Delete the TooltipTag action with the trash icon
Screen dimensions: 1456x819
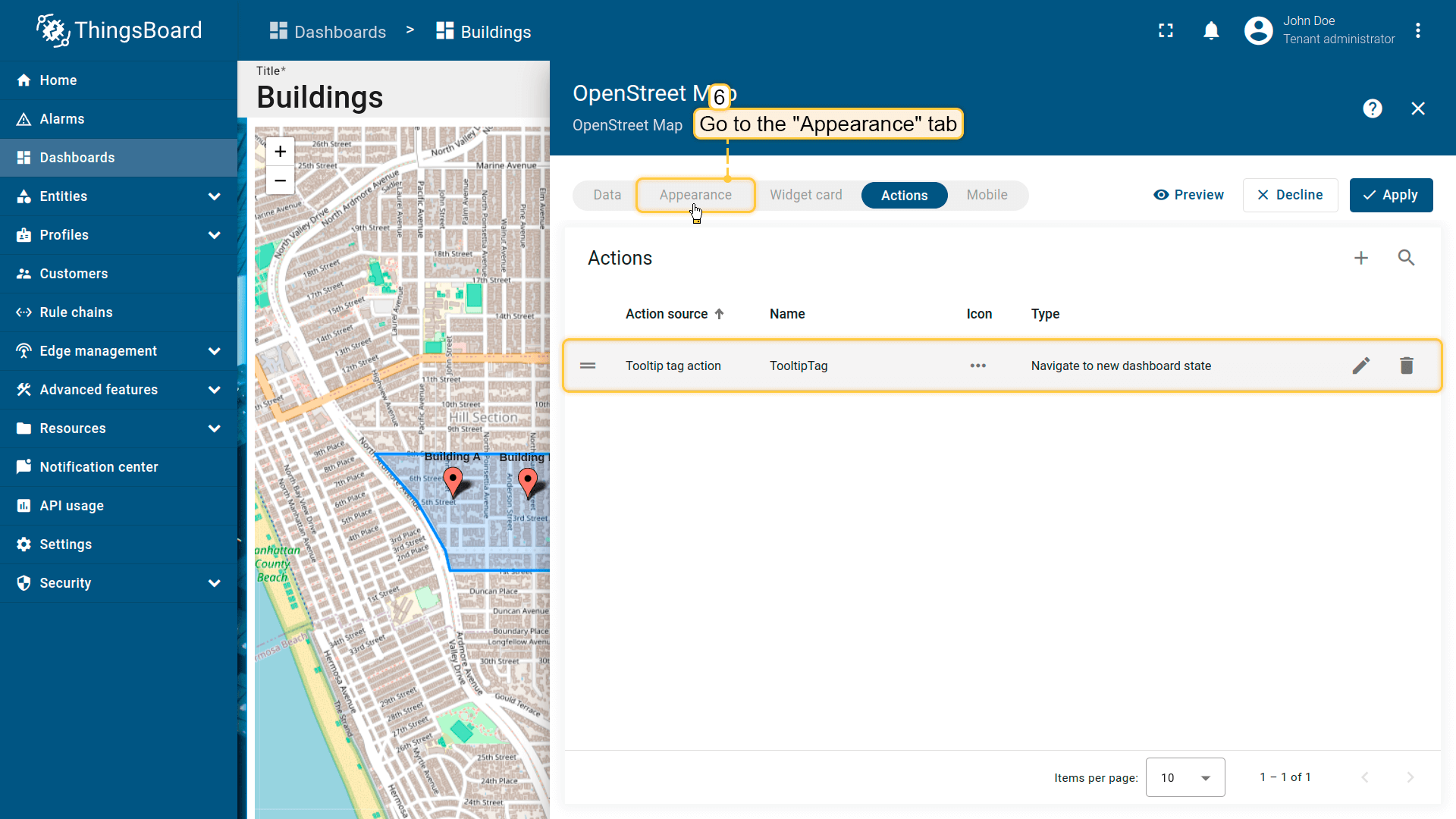(1407, 366)
